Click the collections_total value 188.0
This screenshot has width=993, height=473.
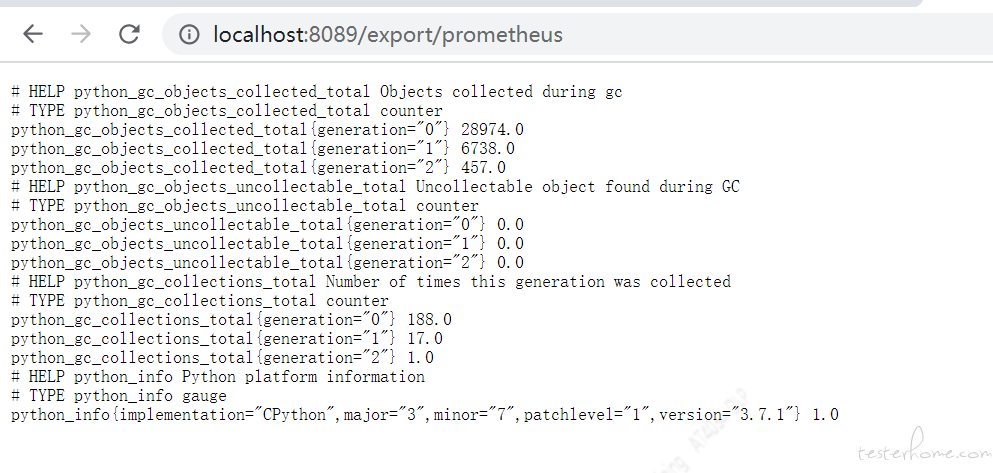[x=429, y=320]
